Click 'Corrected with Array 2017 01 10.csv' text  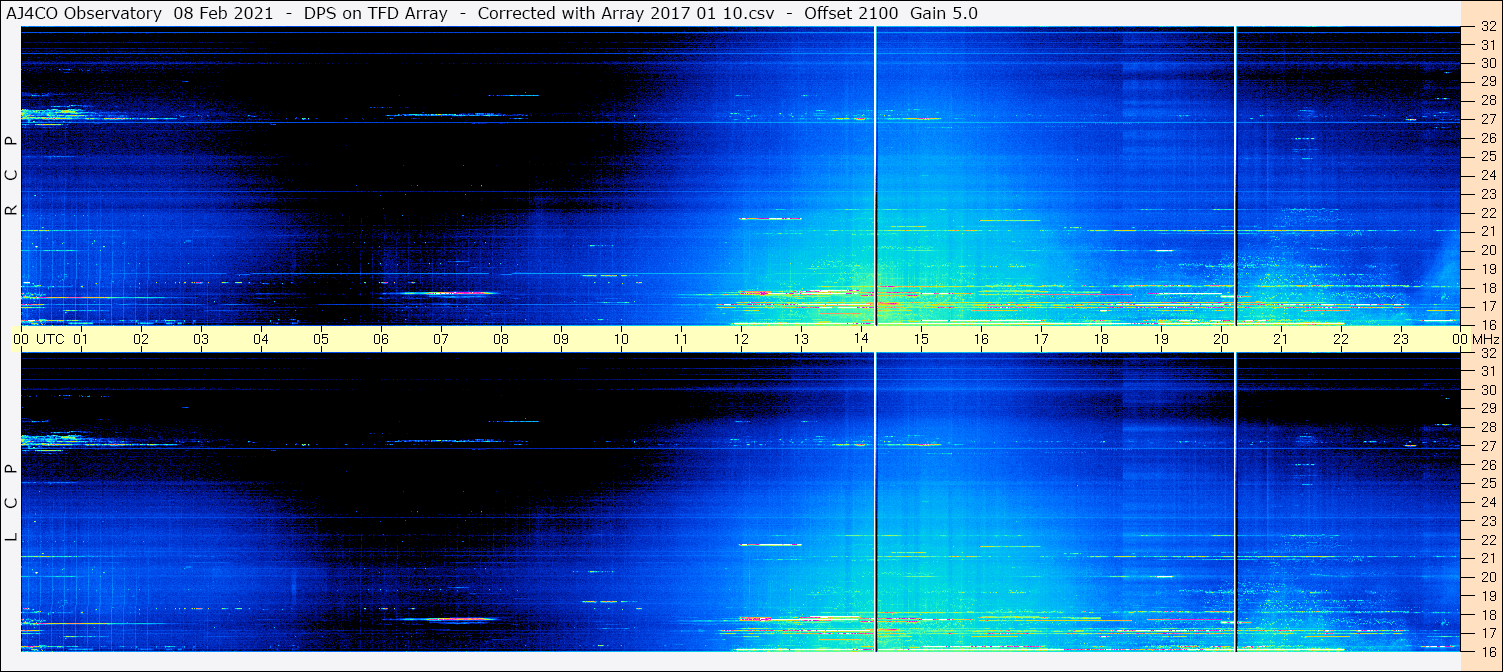click(626, 13)
